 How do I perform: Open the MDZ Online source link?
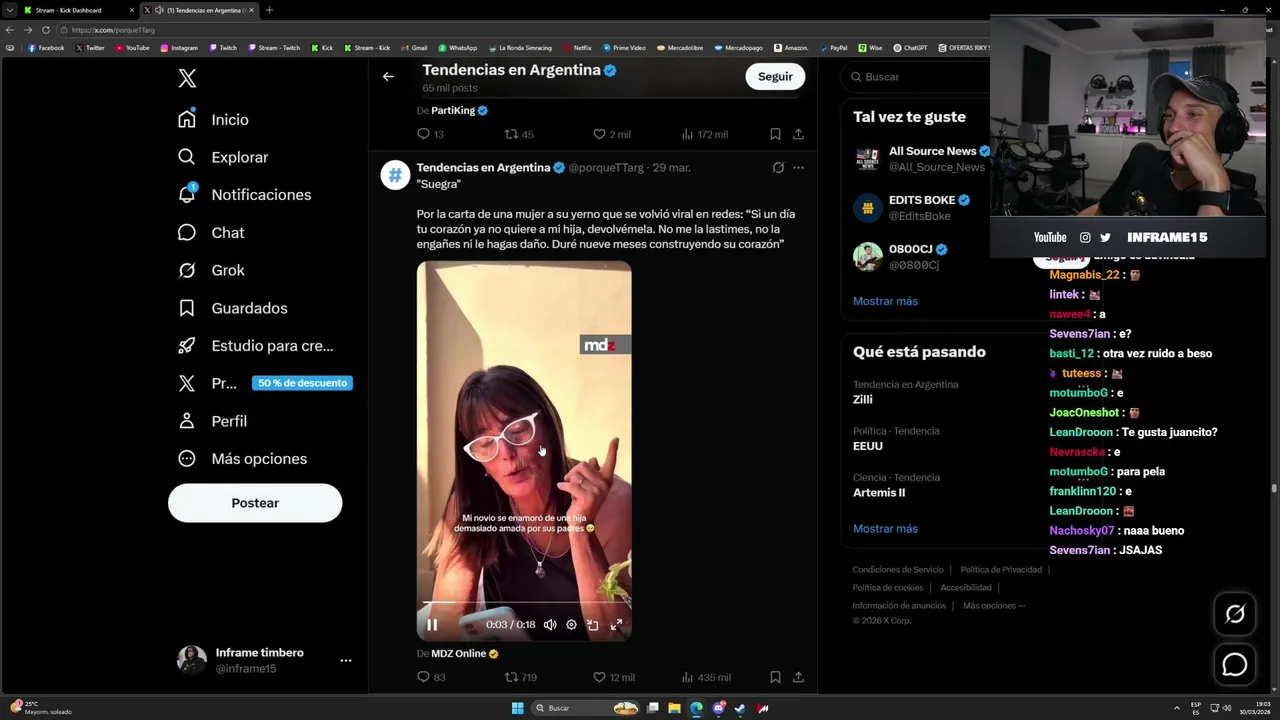click(458, 654)
